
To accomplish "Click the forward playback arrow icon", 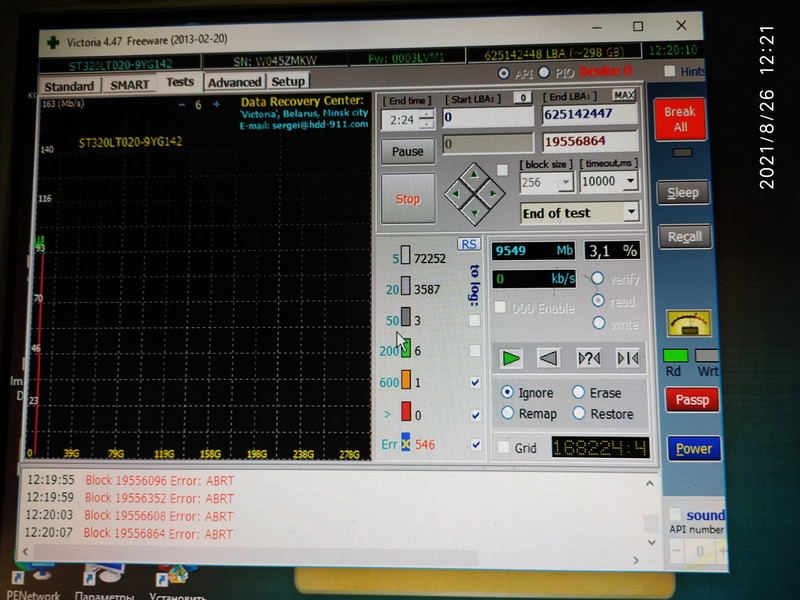I will [x=512, y=357].
